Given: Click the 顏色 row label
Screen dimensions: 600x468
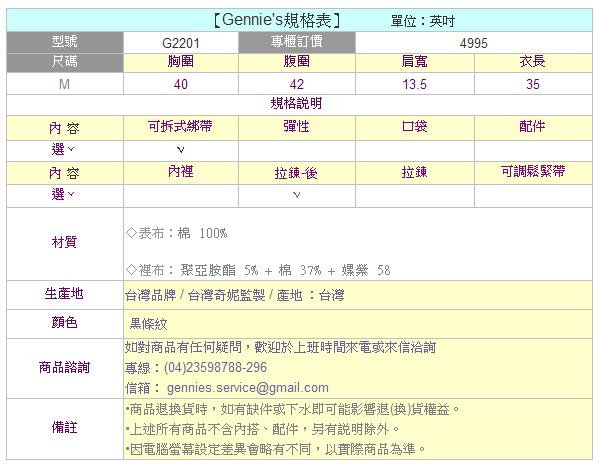Looking at the screenshot, I should (x=65, y=323).
